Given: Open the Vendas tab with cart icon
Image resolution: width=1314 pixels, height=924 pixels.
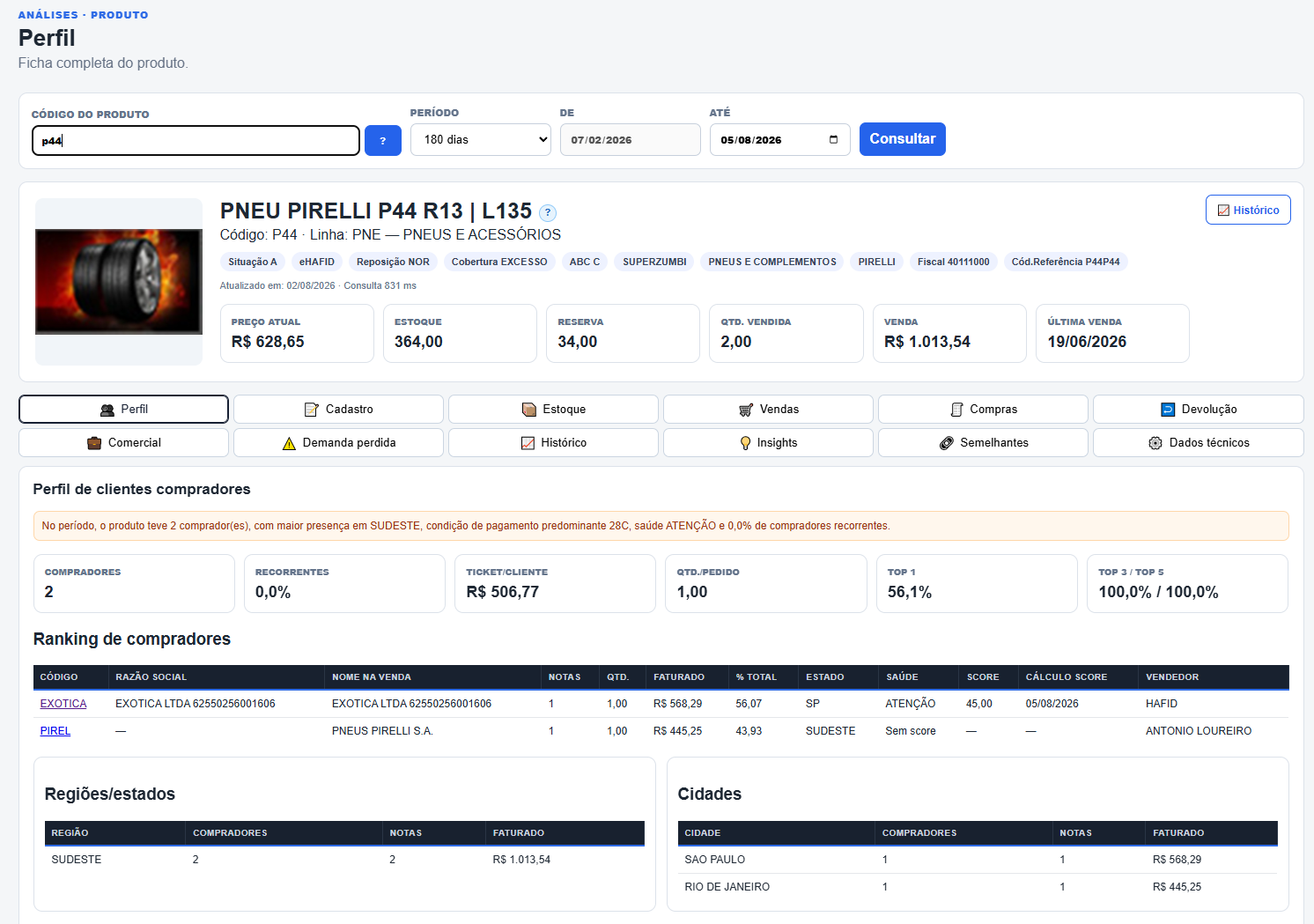Looking at the screenshot, I should coord(768,409).
